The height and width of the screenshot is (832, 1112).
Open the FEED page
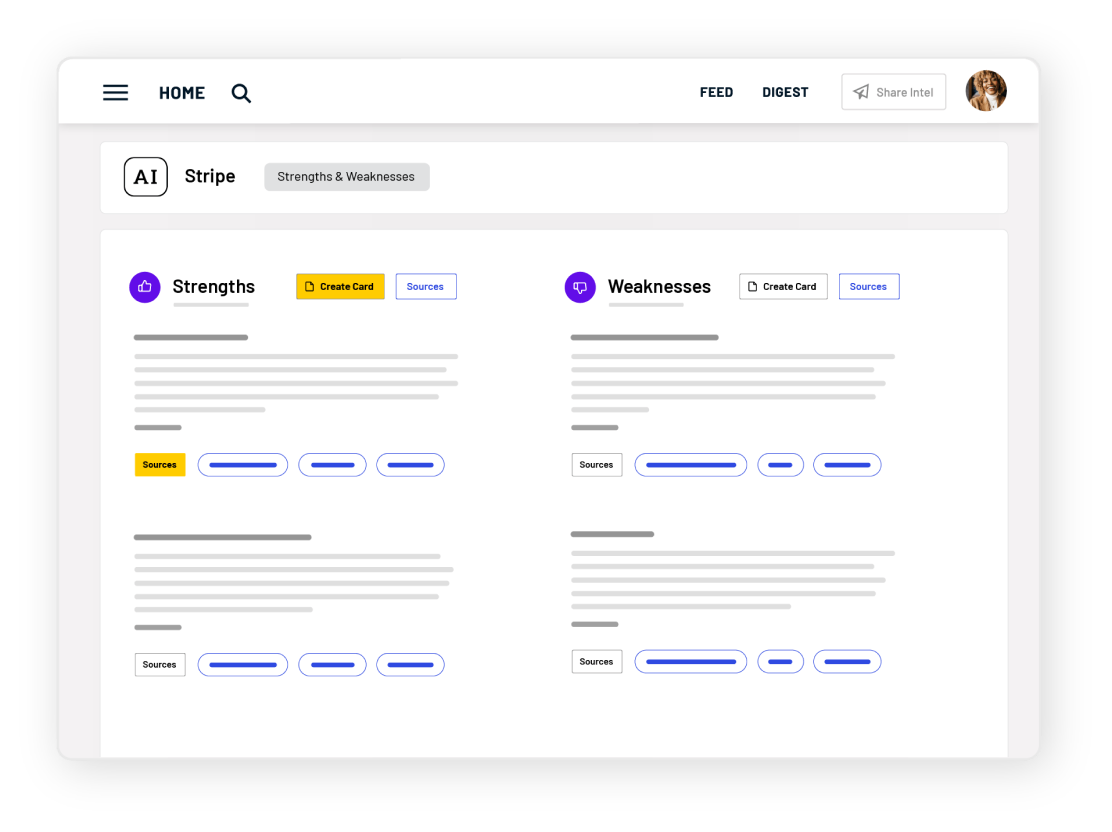(716, 92)
